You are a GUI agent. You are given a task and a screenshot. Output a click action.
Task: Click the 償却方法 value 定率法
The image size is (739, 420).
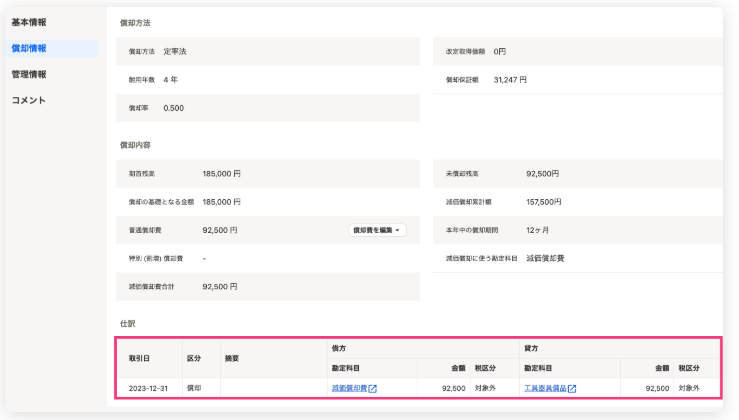pos(178,50)
